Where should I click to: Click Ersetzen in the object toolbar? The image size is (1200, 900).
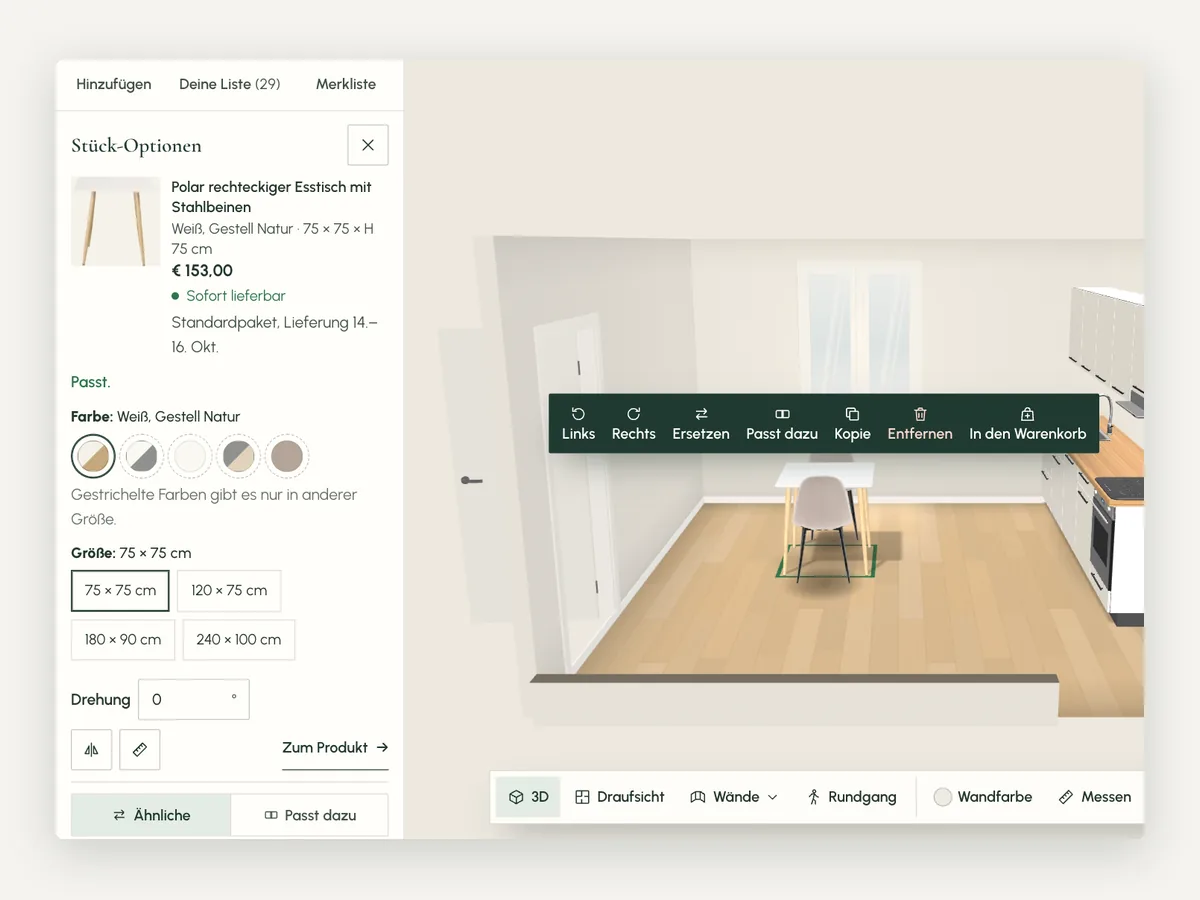pyautogui.click(x=701, y=424)
